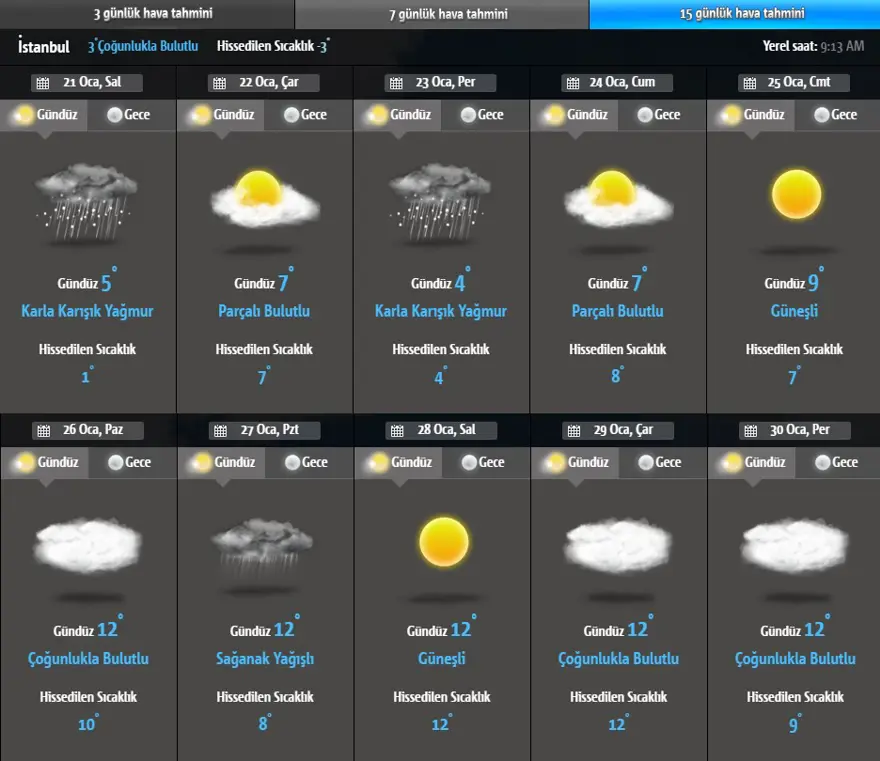Click the calendar icon beside 25 Oca, Cmt
The height and width of the screenshot is (761, 880).
748,83
